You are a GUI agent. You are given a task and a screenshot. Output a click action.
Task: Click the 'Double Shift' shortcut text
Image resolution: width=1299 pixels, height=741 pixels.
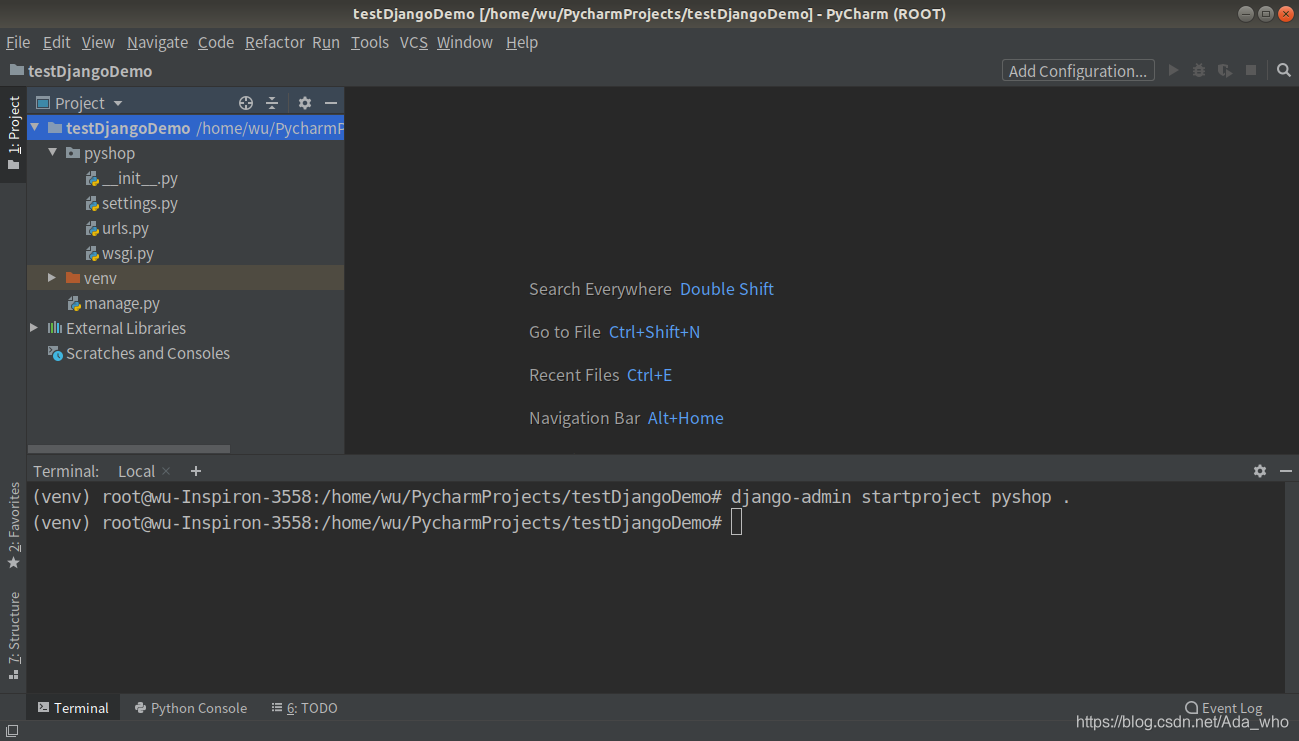(727, 289)
